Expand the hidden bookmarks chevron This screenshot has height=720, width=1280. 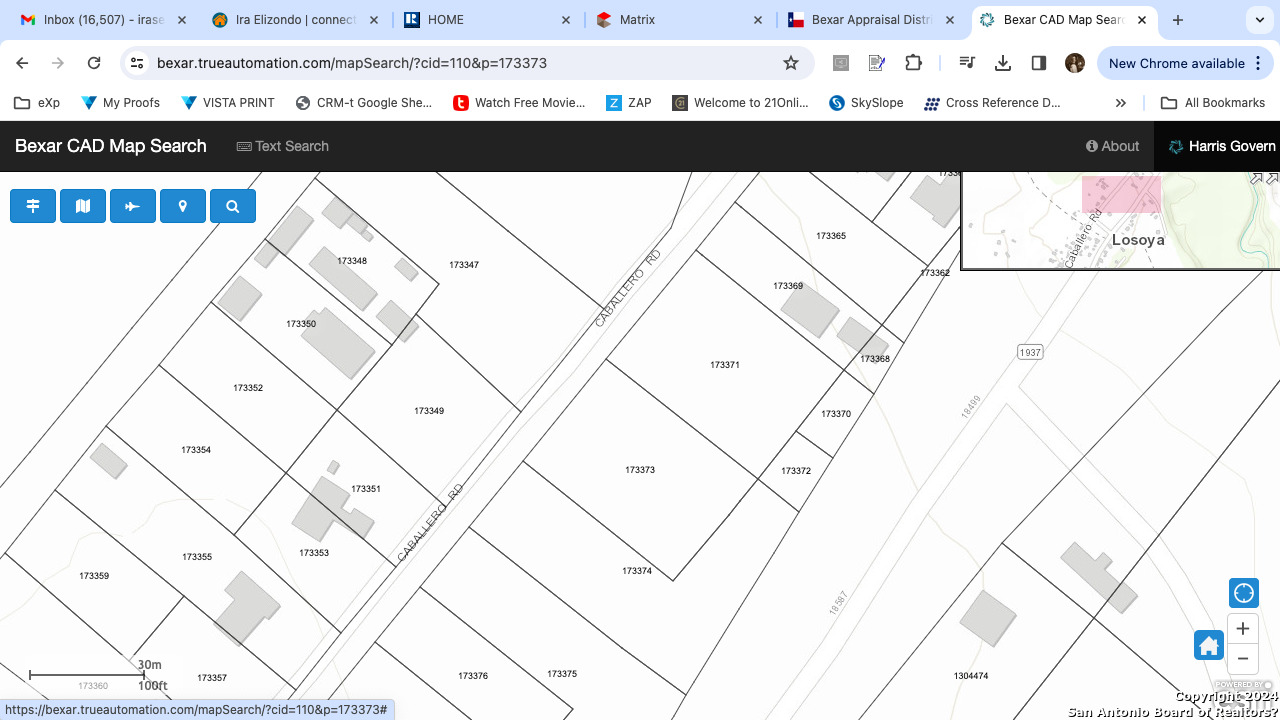1121,103
